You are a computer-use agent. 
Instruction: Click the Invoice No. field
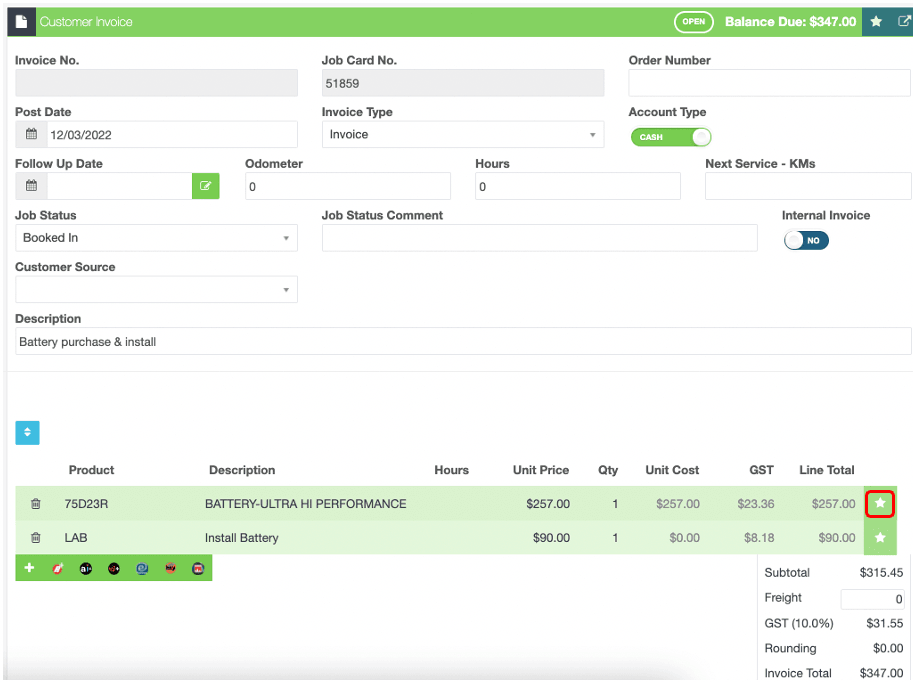(156, 83)
